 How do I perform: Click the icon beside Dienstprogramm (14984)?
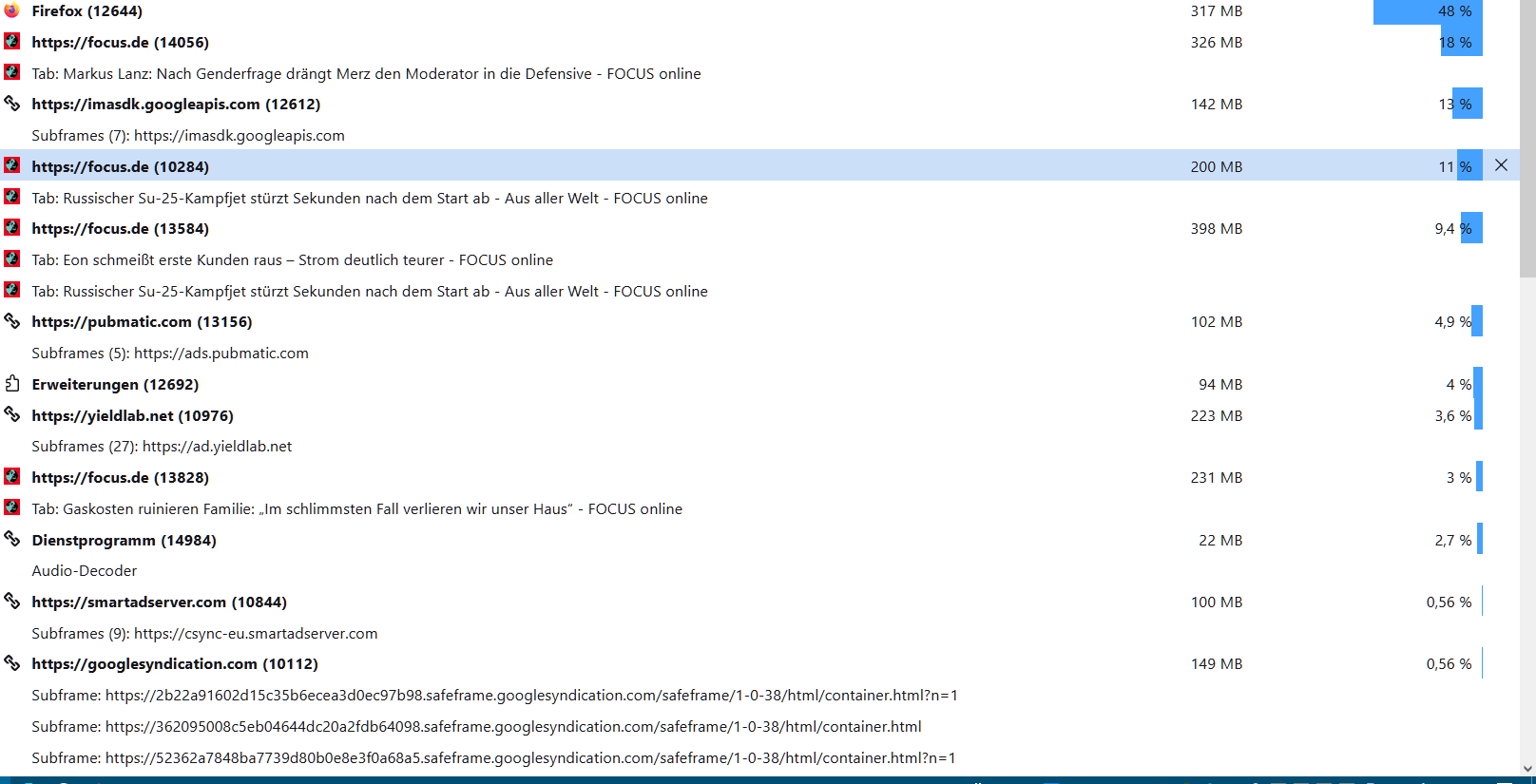coord(11,539)
